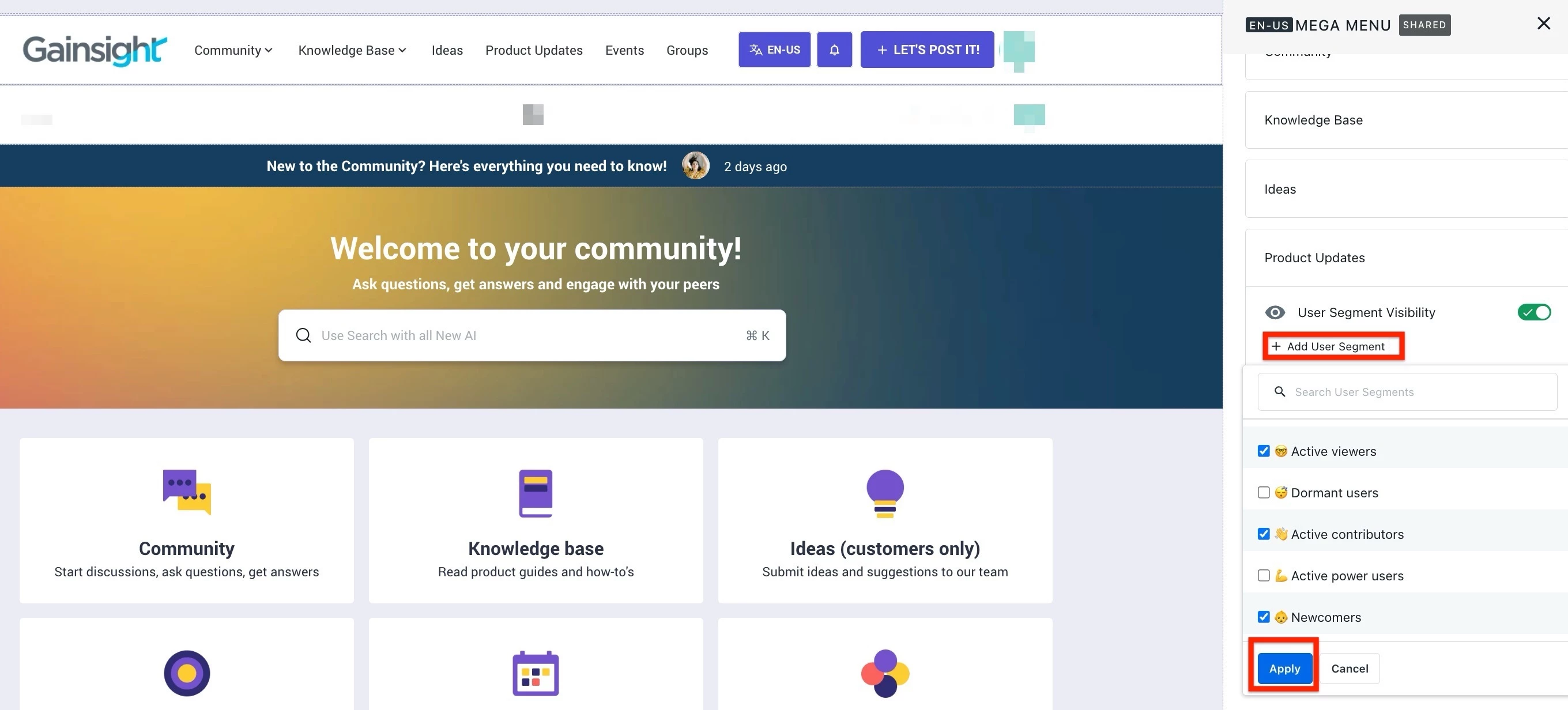The height and width of the screenshot is (710, 1568).
Task: Uncheck the Active contributors segment
Action: click(x=1264, y=534)
